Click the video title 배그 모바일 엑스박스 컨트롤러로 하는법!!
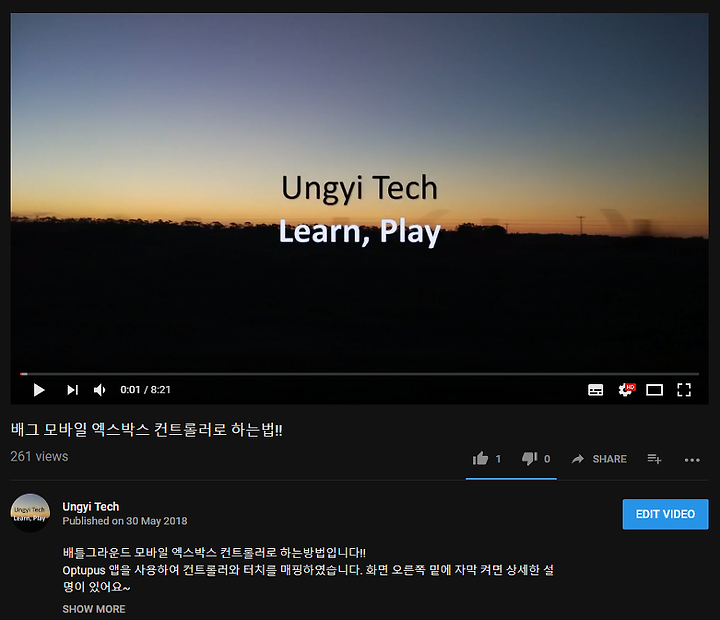The height and width of the screenshot is (620, 720). pos(146,430)
